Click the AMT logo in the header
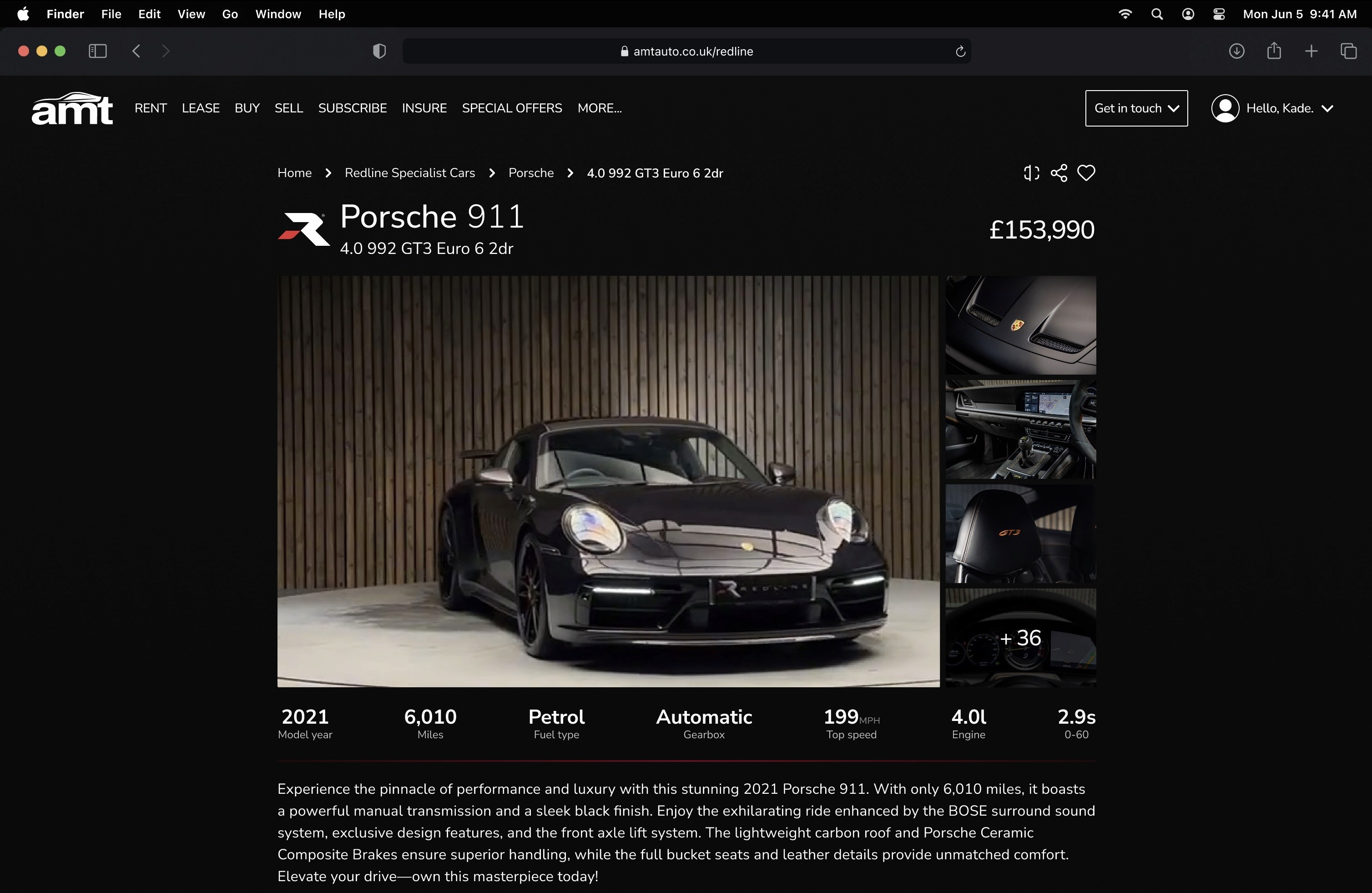 (72, 108)
